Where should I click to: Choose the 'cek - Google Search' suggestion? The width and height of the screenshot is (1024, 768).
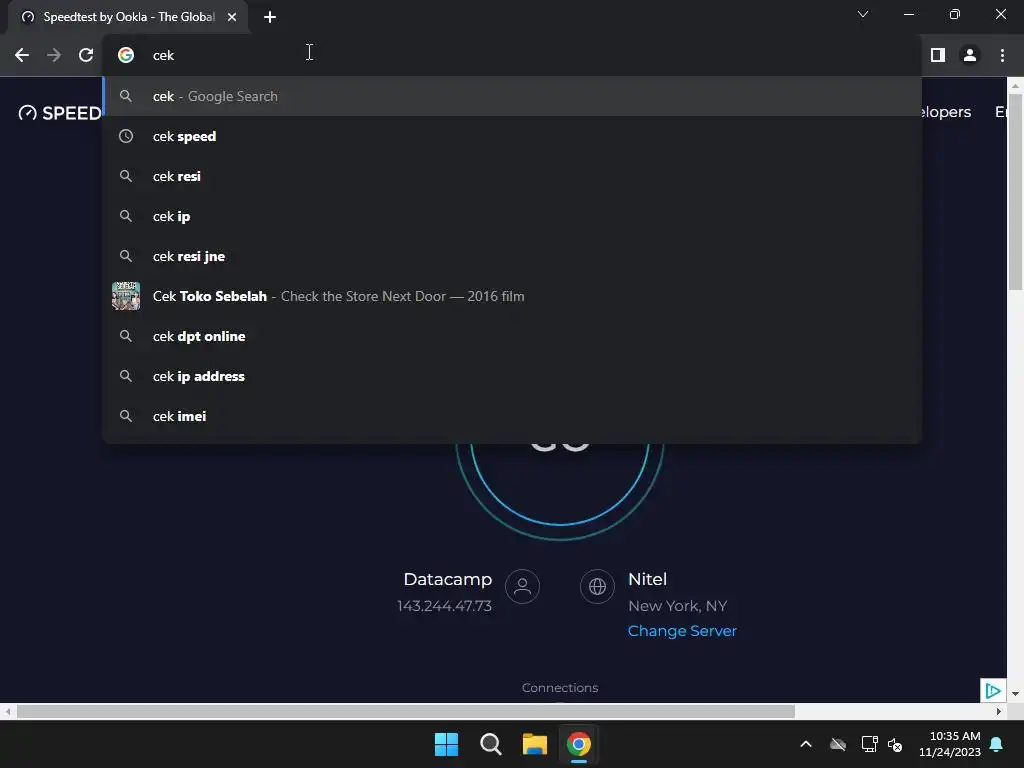pos(513,96)
